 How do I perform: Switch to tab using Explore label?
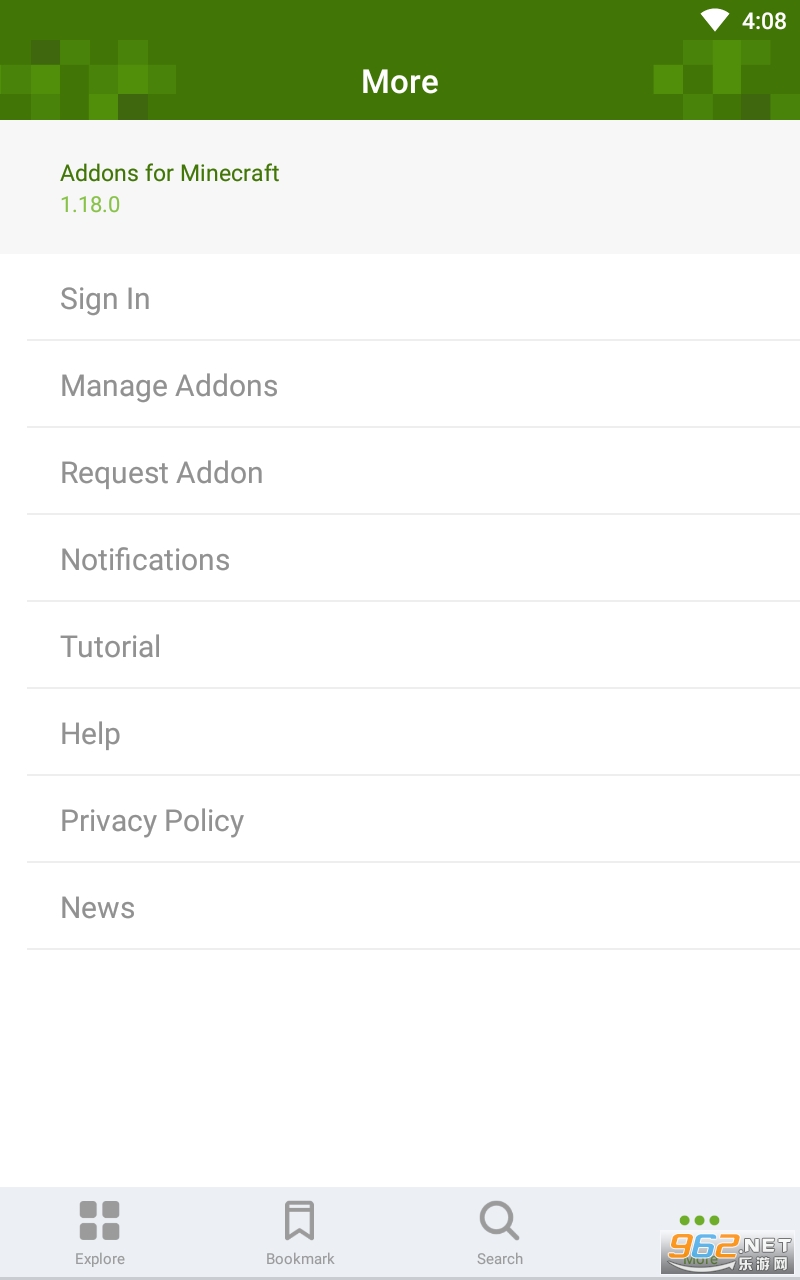point(100,1259)
